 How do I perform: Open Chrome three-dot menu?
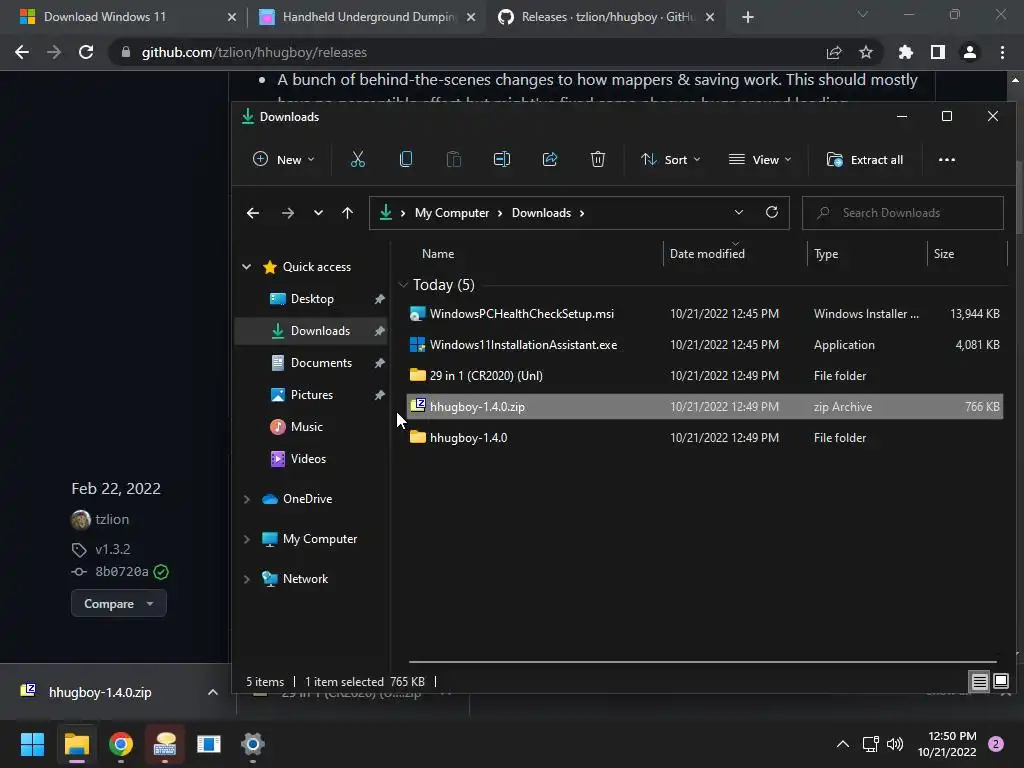pos(1002,52)
